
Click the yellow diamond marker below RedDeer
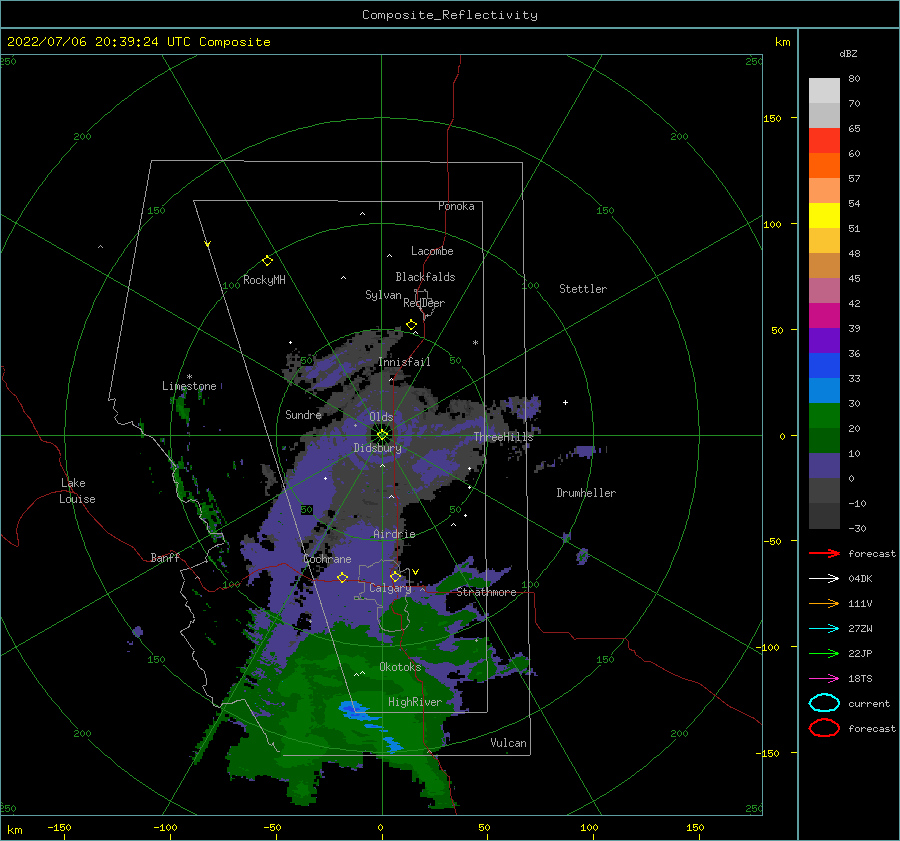pyautogui.click(x=412, y=325)
